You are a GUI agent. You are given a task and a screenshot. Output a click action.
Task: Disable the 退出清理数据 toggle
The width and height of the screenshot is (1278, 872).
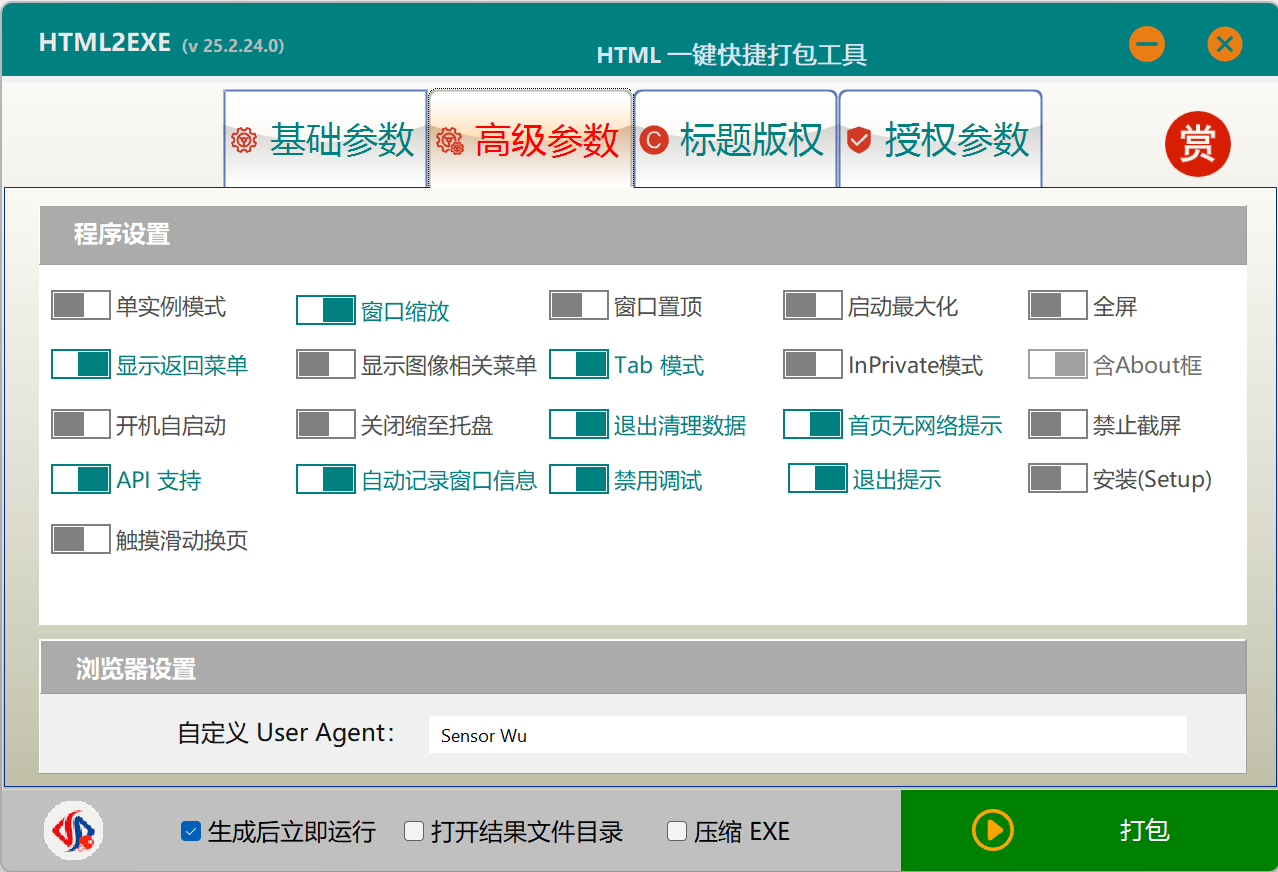coord(578,424)
